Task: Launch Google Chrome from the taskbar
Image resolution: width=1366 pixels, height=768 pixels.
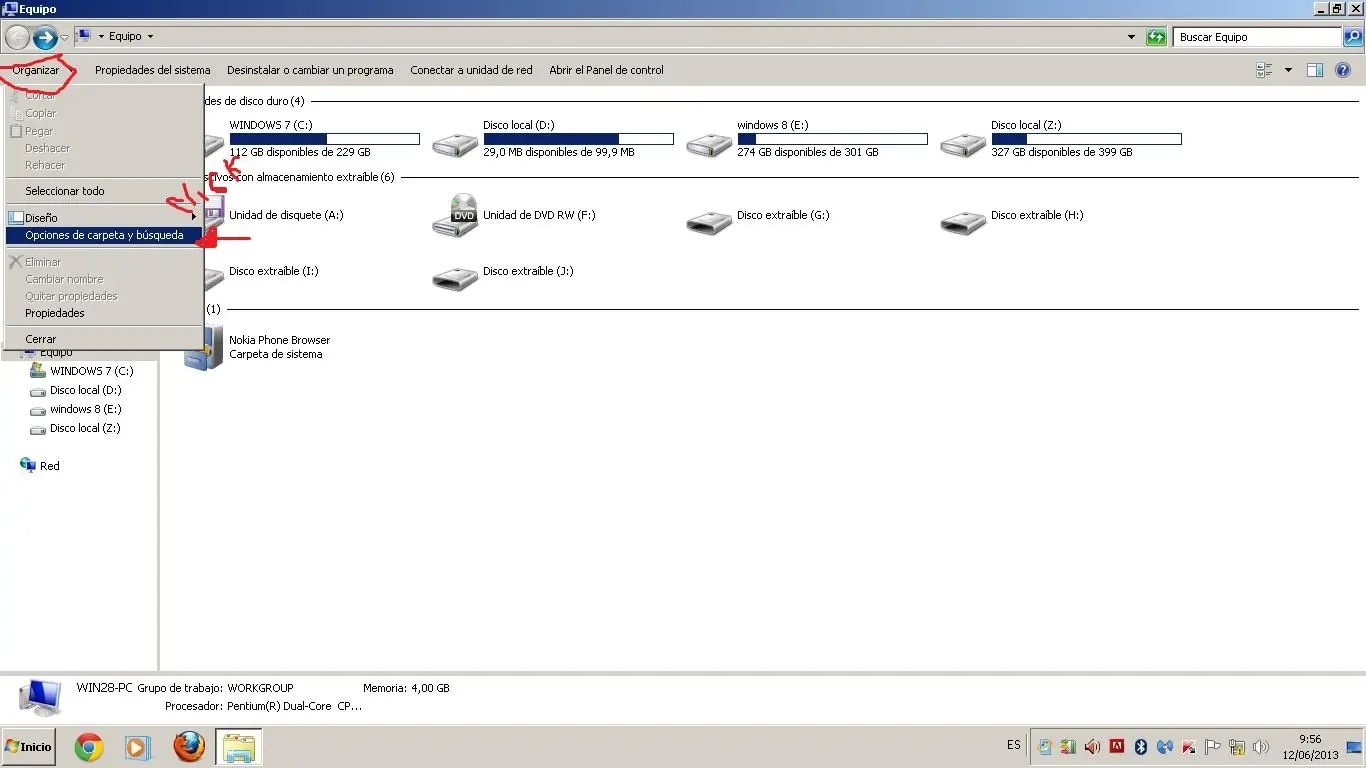Action: click(89, 747)
